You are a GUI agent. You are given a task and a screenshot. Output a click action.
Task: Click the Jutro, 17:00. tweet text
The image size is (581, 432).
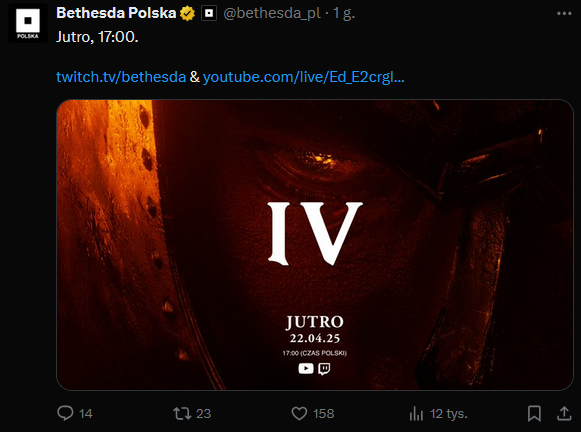click(x=97, y=37)
